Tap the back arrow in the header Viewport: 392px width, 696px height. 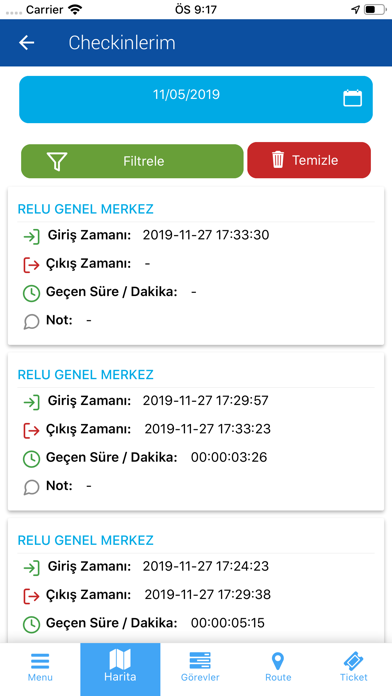(x=27, y=43)
